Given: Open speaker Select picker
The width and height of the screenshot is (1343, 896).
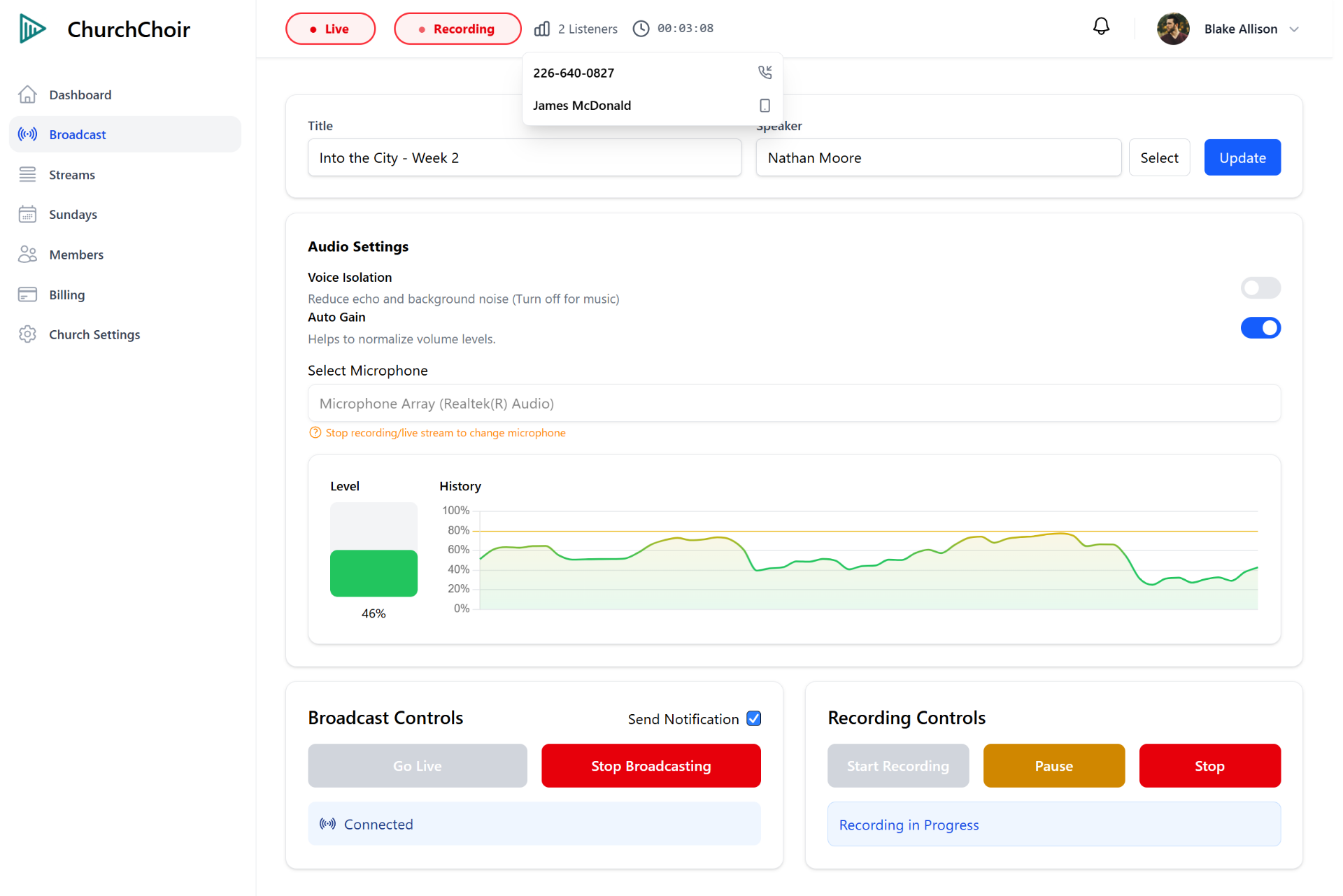Looking at the screenshot, I should coord(1158,157).
